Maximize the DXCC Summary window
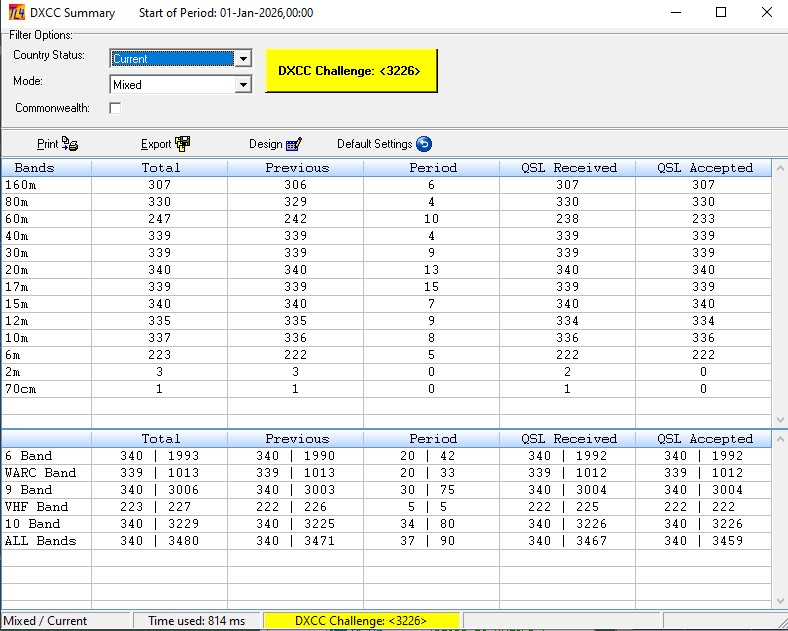788x631 pixels. pyautogui.click(x=721, y=12)
